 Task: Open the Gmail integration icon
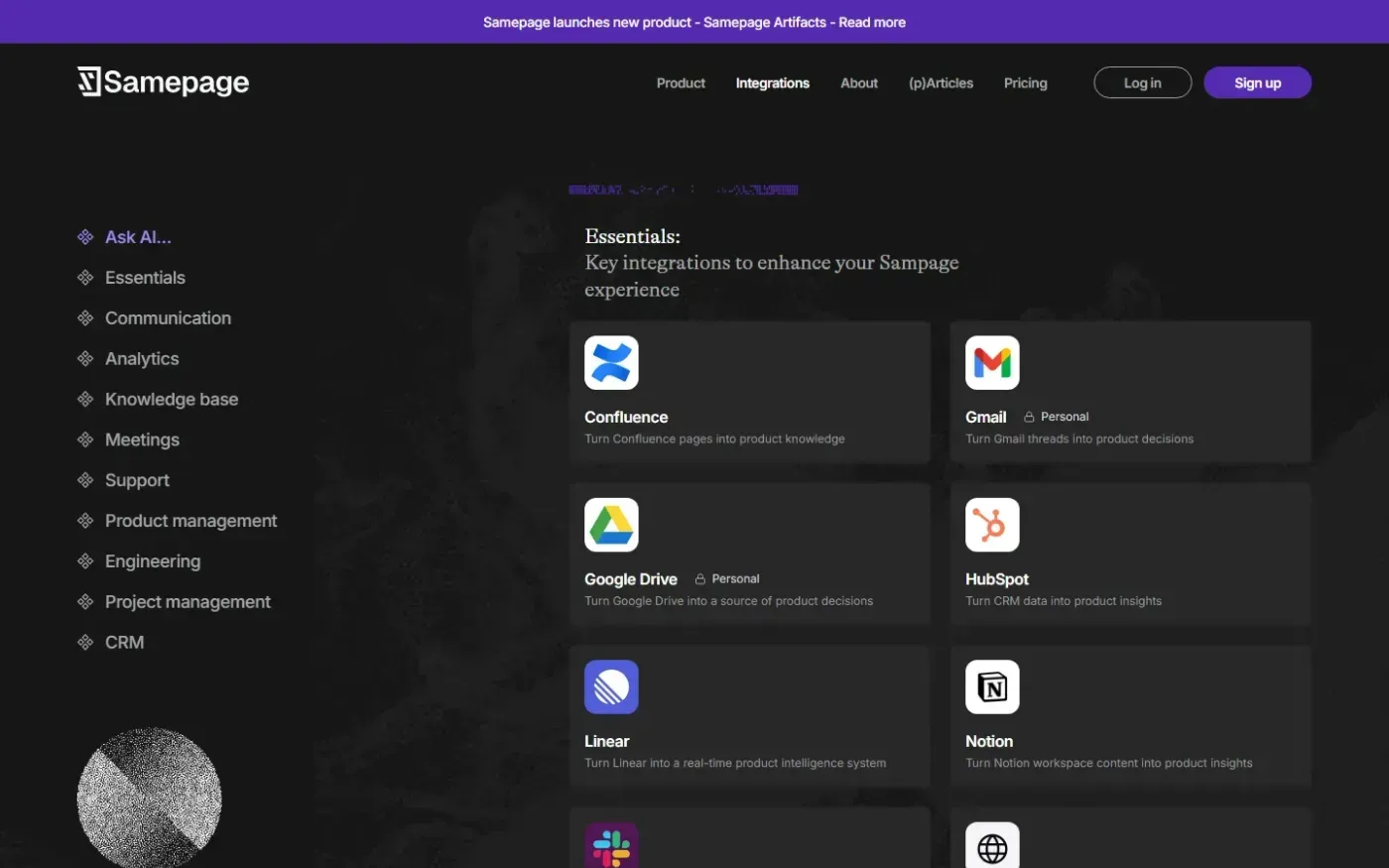pos(992,362)
